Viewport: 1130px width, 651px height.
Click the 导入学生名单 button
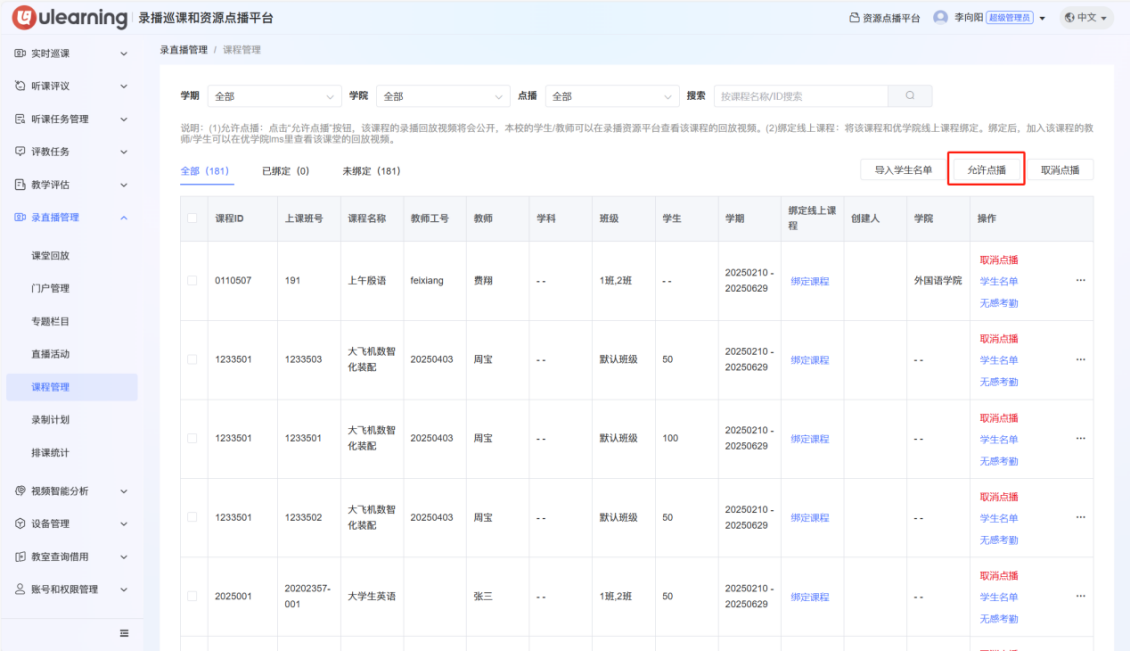[902, 170]
